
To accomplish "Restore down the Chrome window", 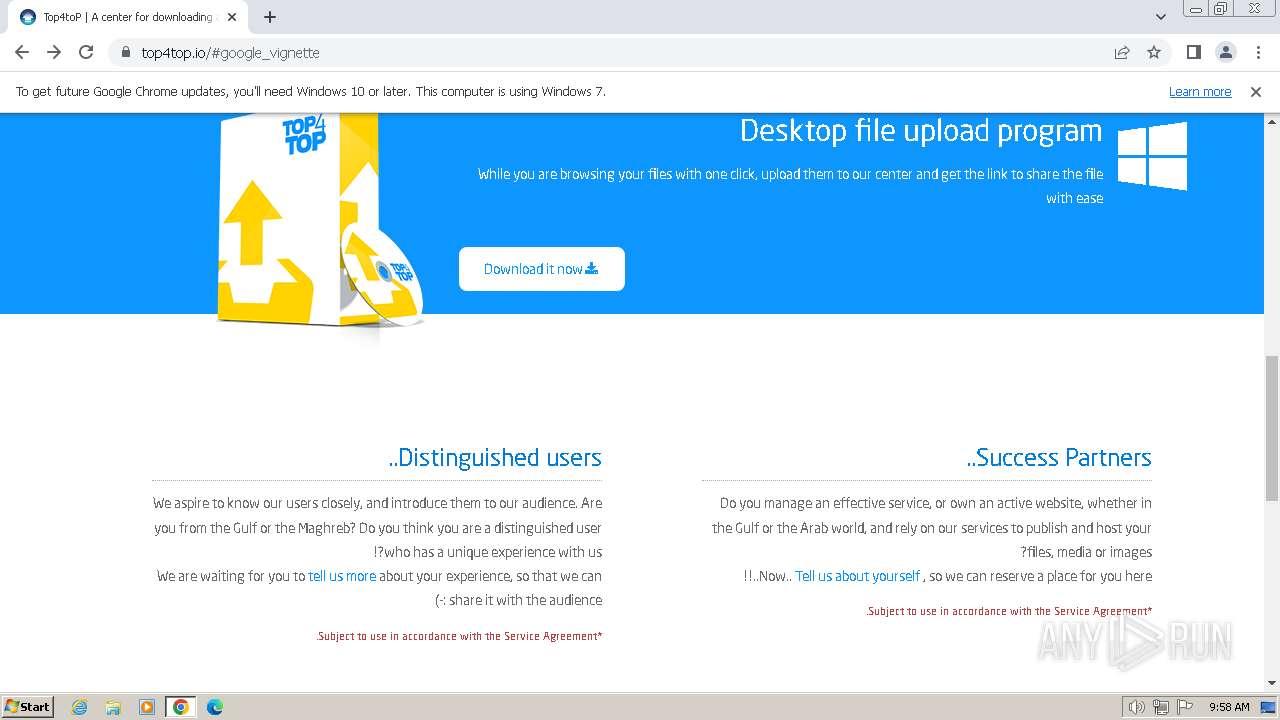I will 1221,9.
